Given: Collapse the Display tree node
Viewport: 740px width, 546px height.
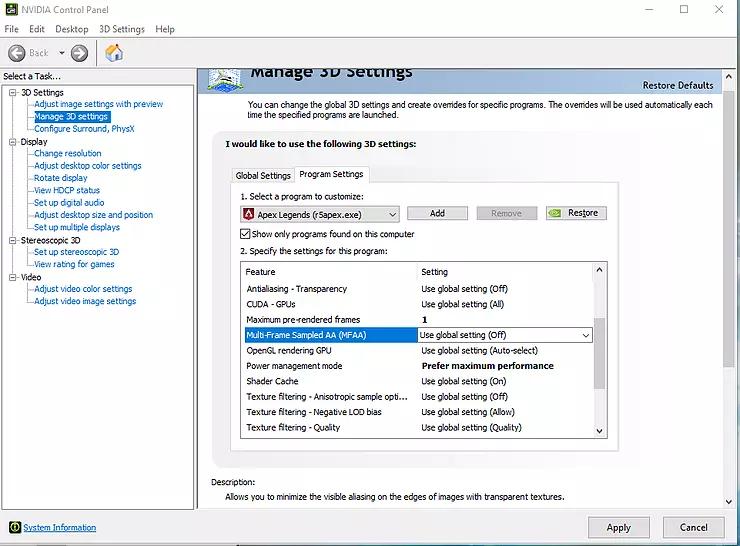Looking at the screenshot, I should pyautogui.click(x=13, y=142).
